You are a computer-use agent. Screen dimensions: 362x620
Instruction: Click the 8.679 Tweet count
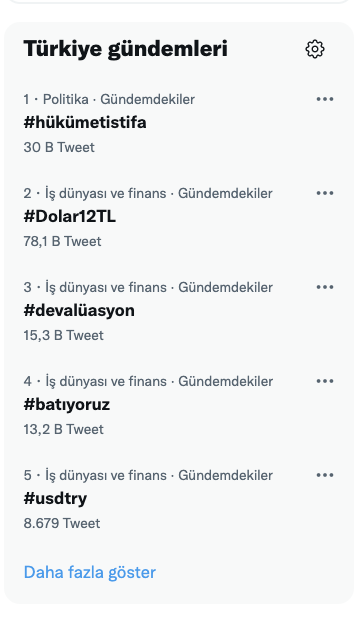62,523
